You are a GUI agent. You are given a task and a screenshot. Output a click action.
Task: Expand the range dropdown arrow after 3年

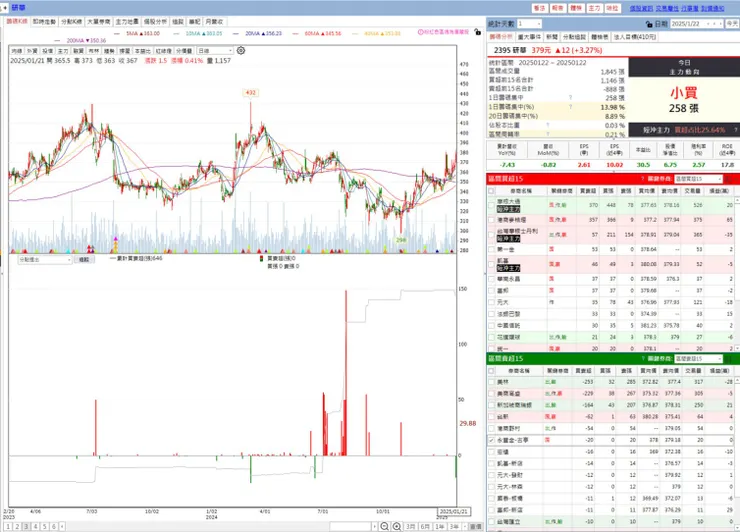[465, 526]
